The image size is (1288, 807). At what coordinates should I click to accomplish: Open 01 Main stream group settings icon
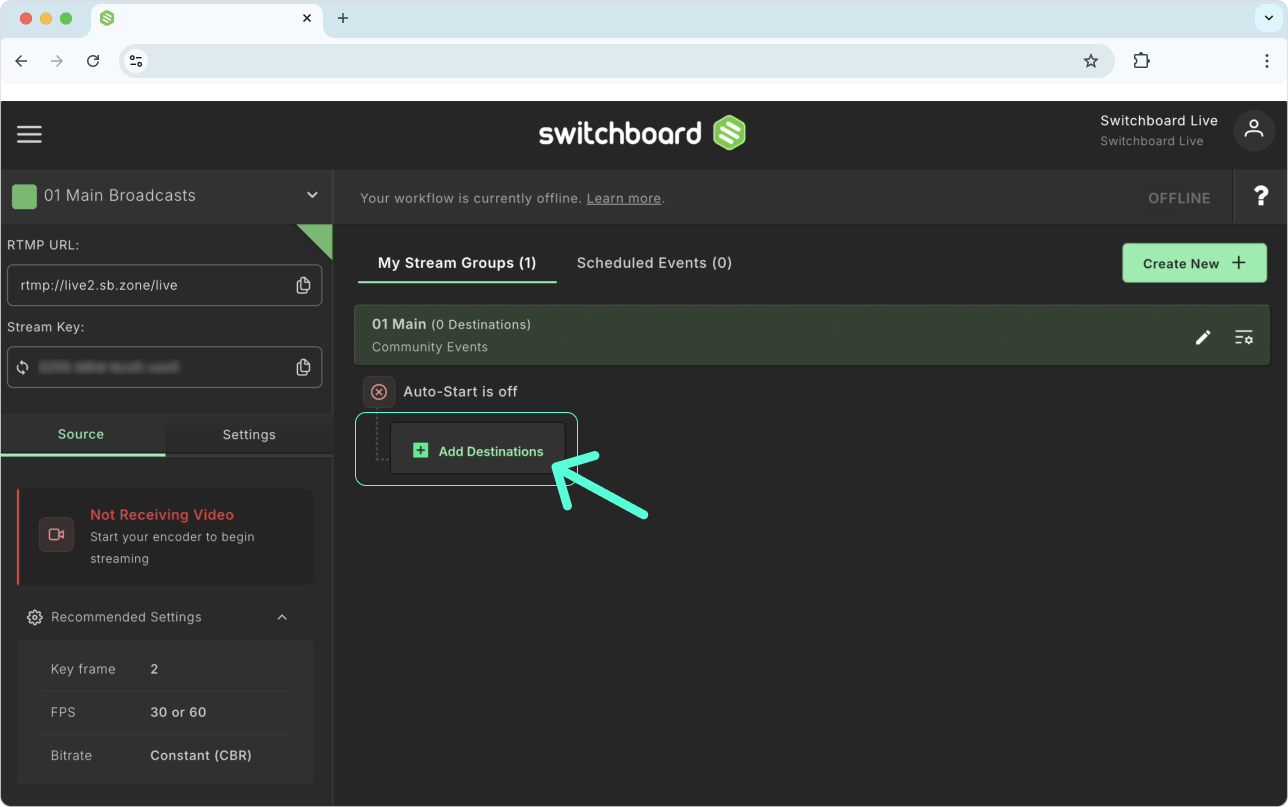[x=1244, y=337]
